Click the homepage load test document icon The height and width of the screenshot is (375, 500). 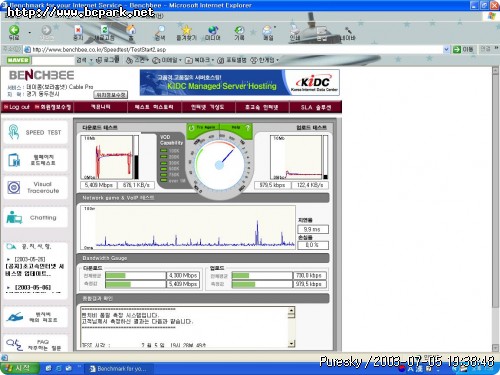click(x=14, y=160)
